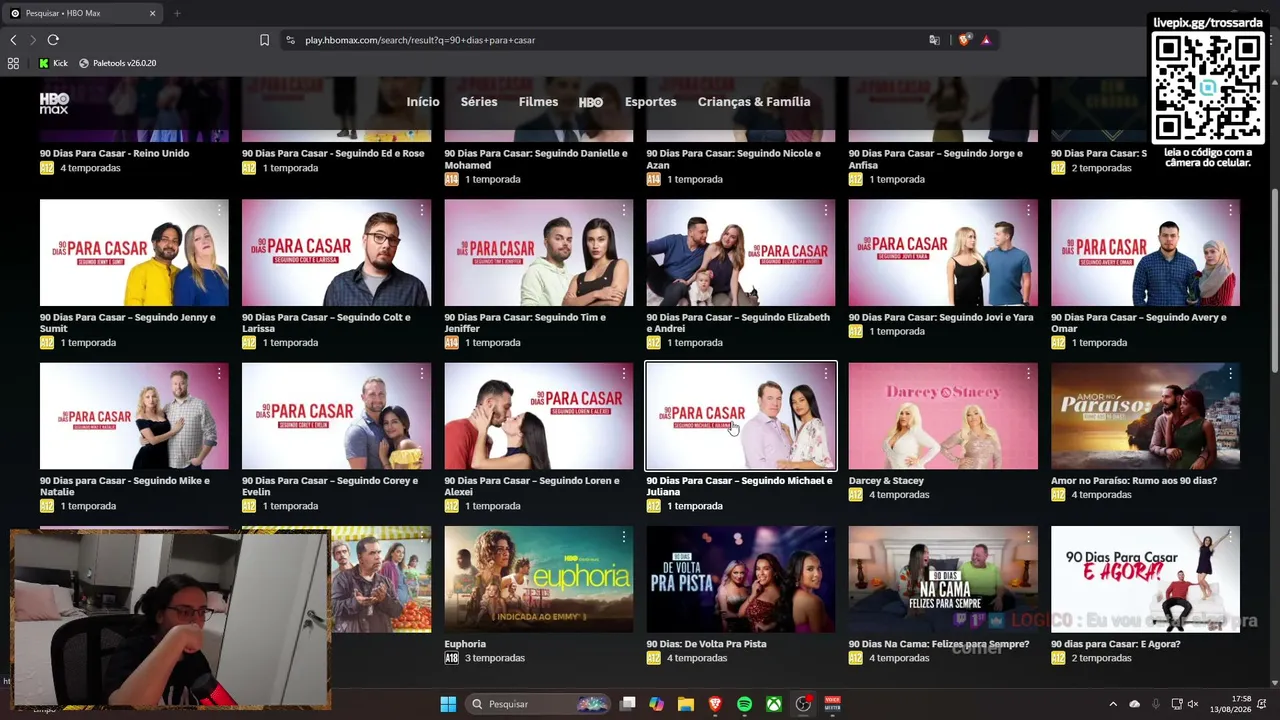Open options menu for Michael e Juliana card

[826, 373]
